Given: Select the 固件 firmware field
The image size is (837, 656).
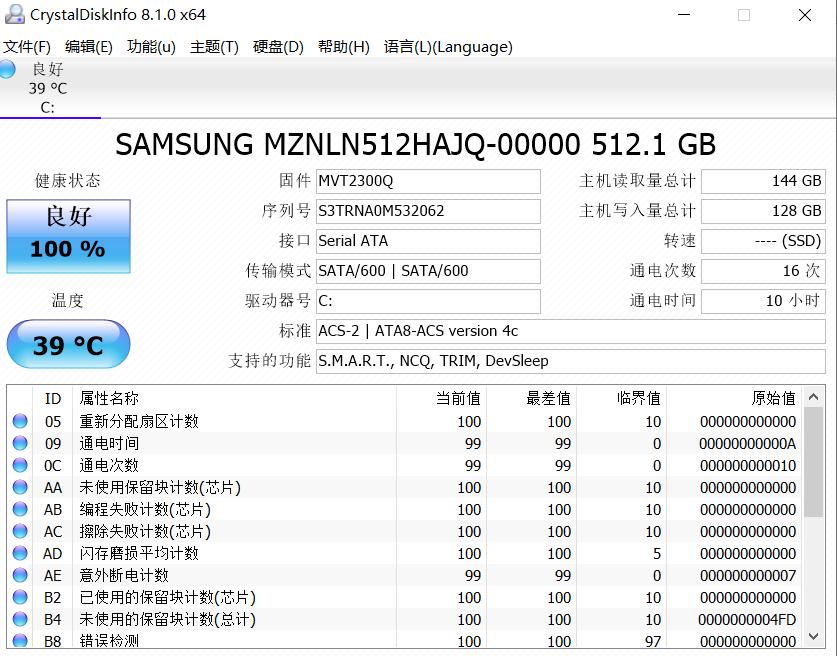Looking at the screenshot, I should point(428,181).
